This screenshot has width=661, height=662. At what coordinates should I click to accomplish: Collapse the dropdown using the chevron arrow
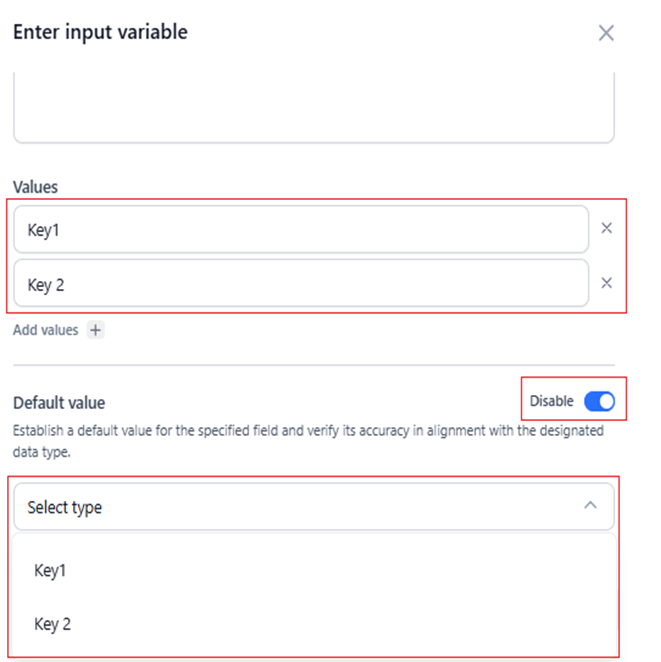tap(590, 506)
